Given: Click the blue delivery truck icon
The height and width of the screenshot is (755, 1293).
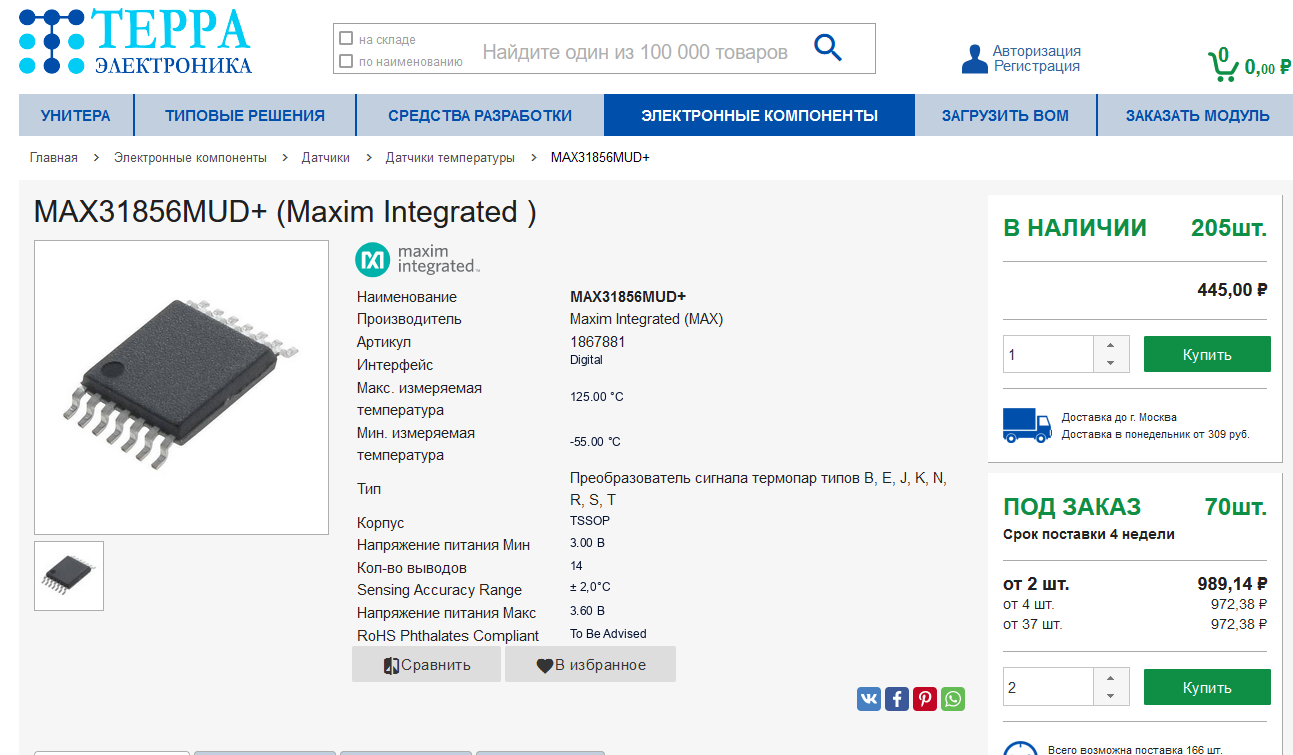Looking at the screenshot, I should [1027, 425].
